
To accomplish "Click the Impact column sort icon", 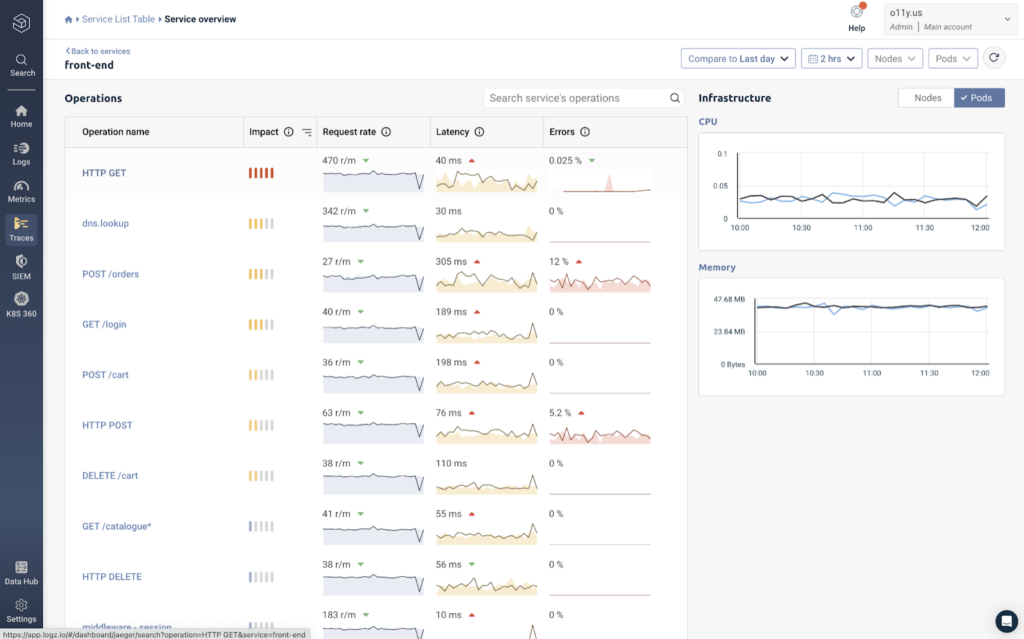I will (x=307, y=132).
